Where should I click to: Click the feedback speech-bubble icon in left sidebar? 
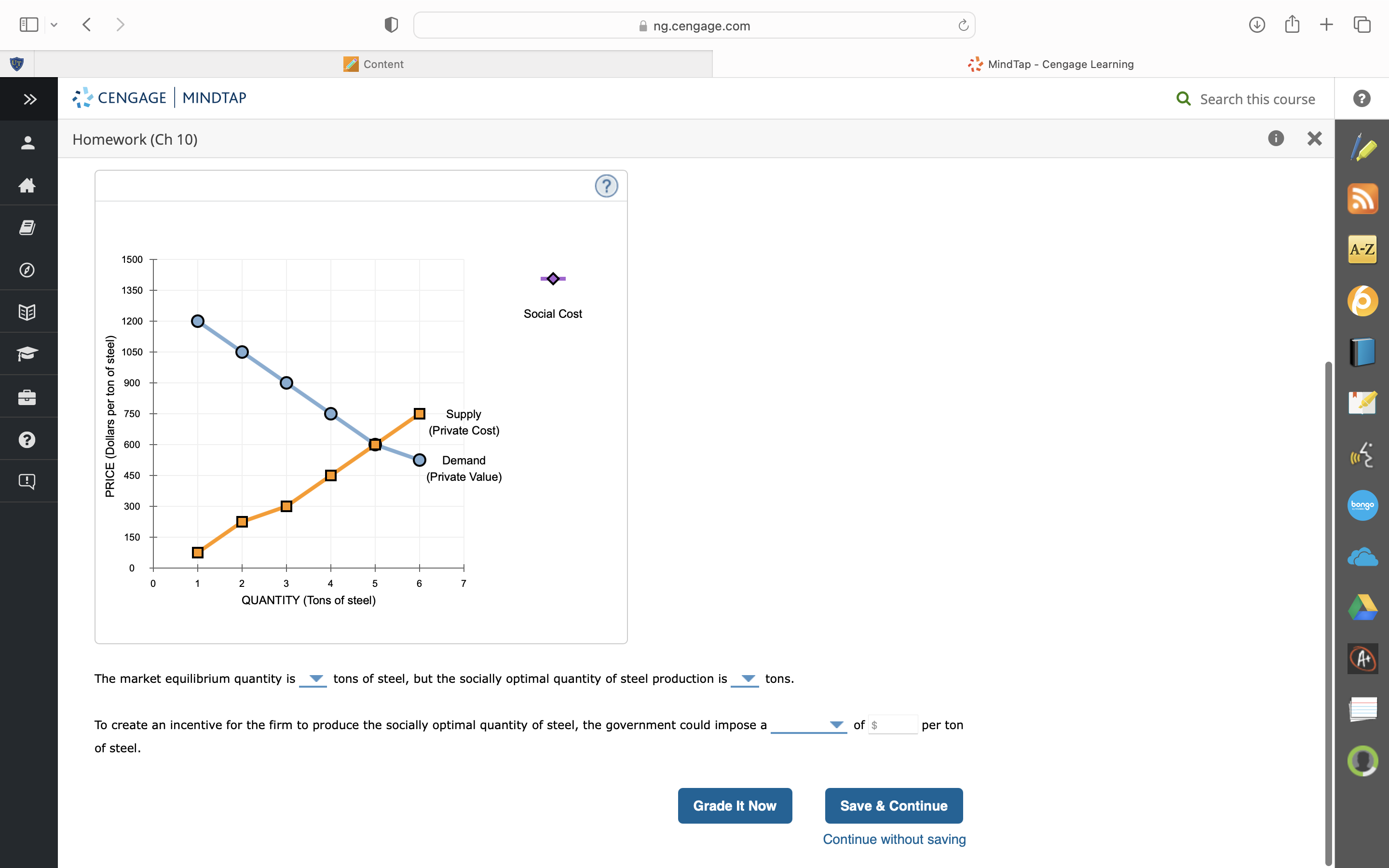coord(27,481)
